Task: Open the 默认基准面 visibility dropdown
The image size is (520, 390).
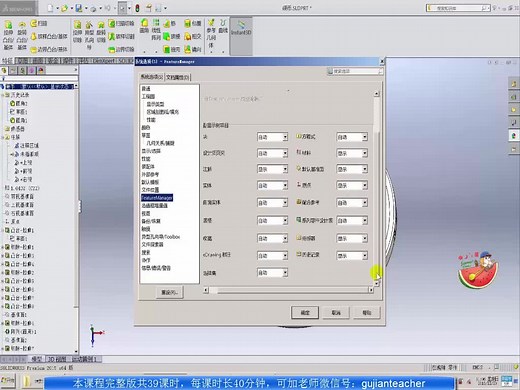Action: tap(352, 169)
